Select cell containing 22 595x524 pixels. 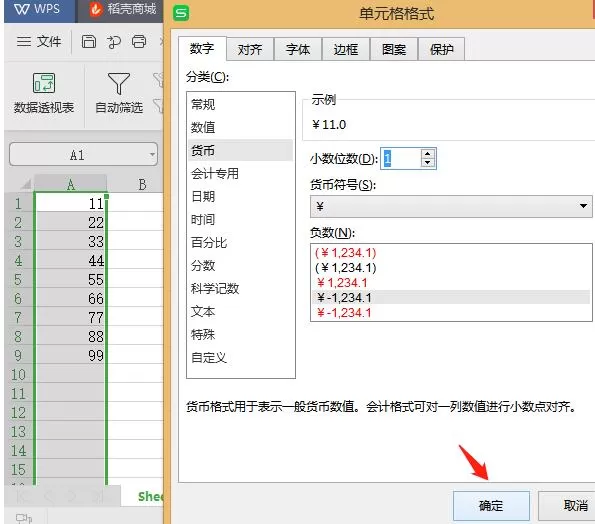click(71, 222)
